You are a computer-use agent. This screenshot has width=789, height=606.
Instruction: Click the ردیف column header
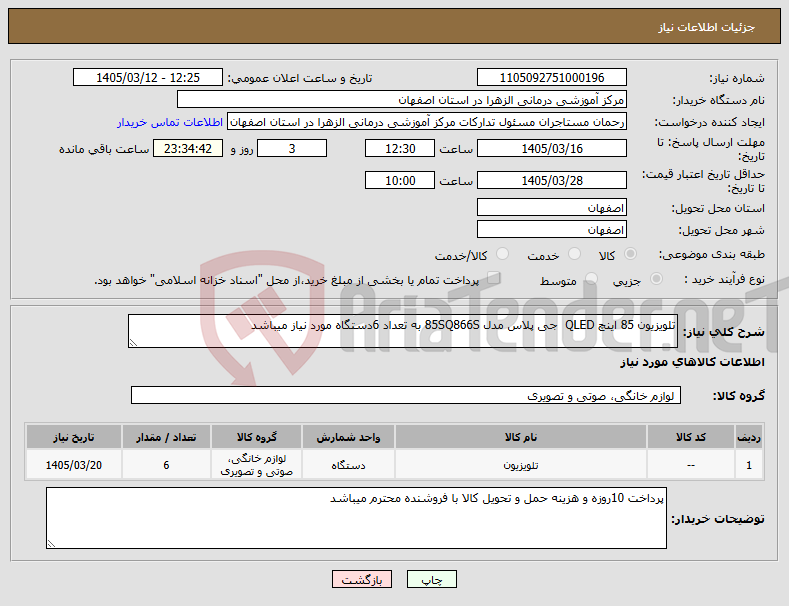point(749,437)
